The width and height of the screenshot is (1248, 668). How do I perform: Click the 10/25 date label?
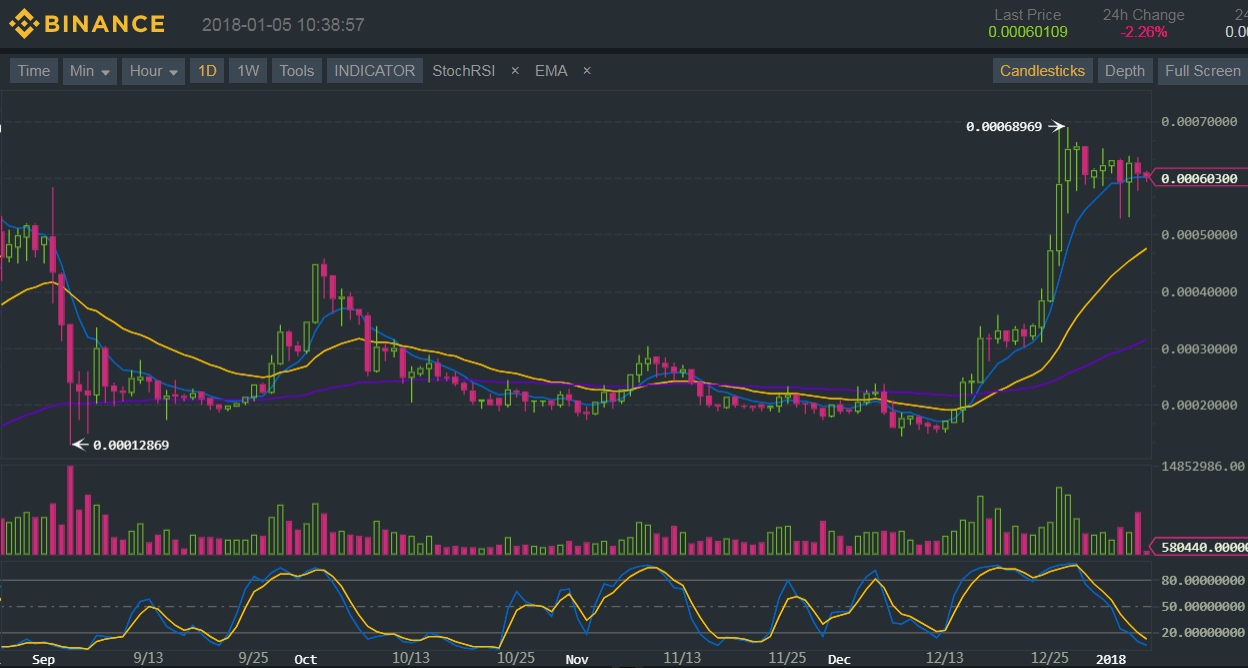516,659
